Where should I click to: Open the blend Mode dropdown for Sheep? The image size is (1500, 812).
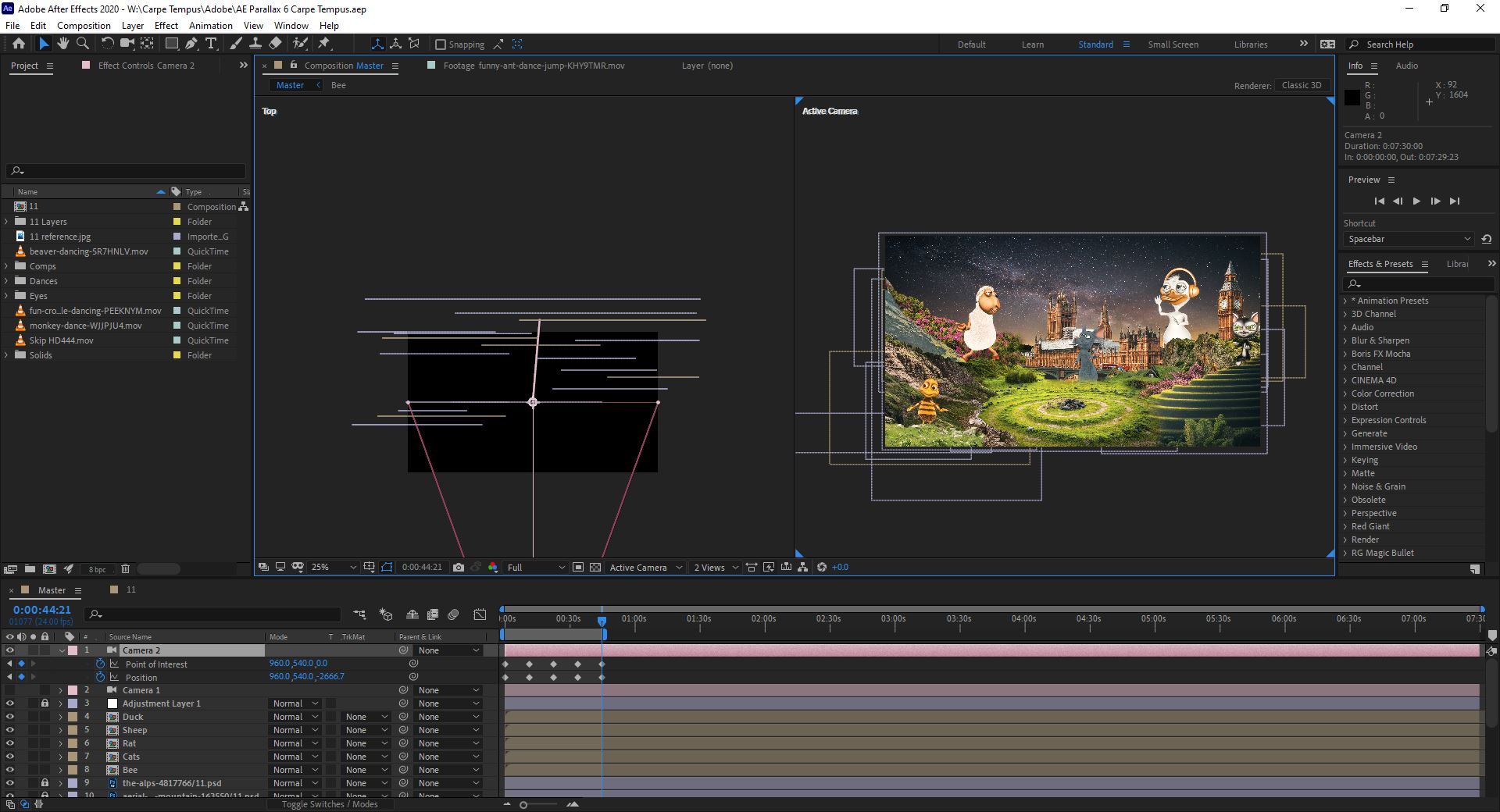pos(294,730)
